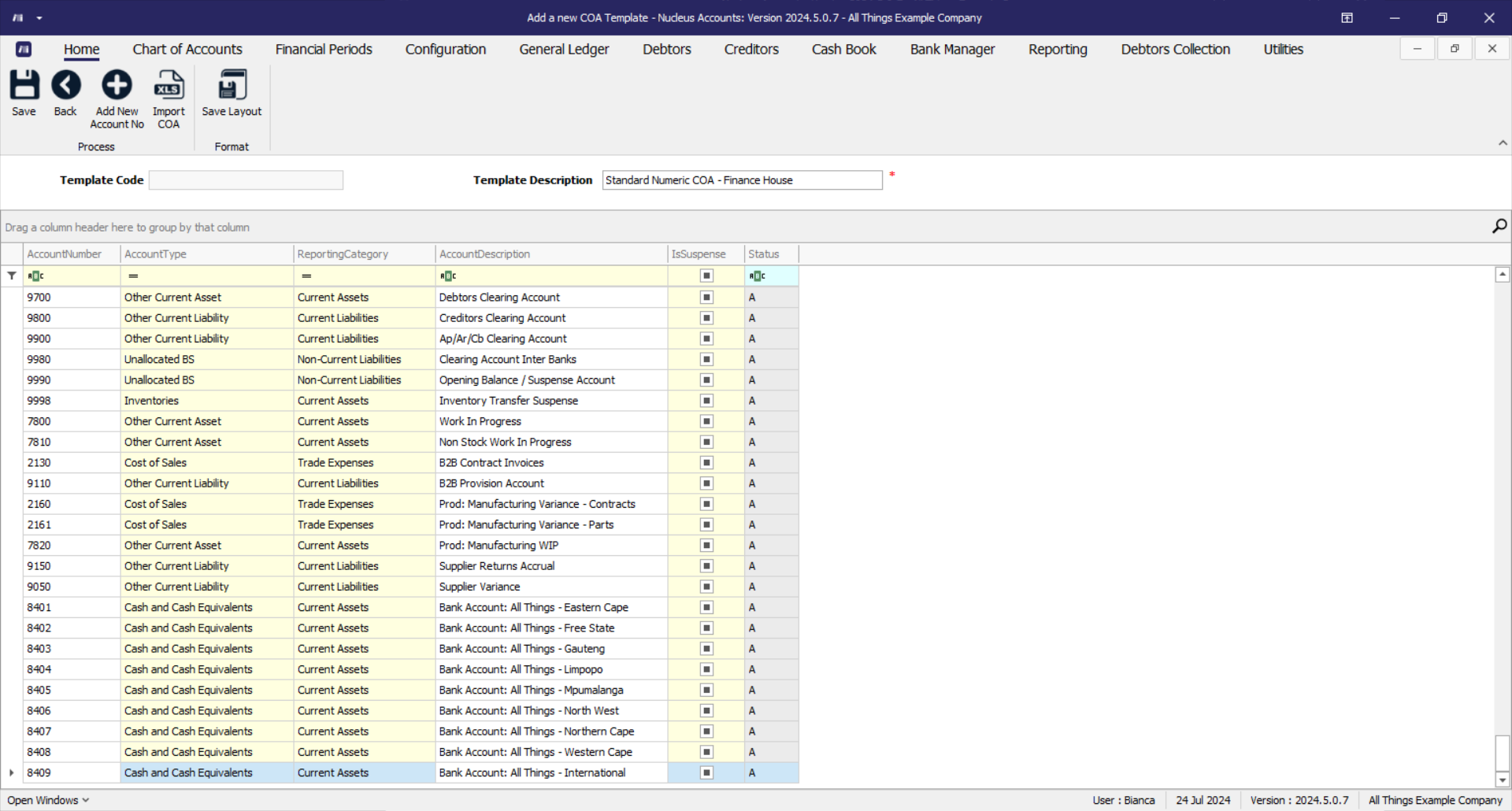This screenshot has width=1512, height=811.
Task: Click the Add New Account No icon
Action: 117,86
